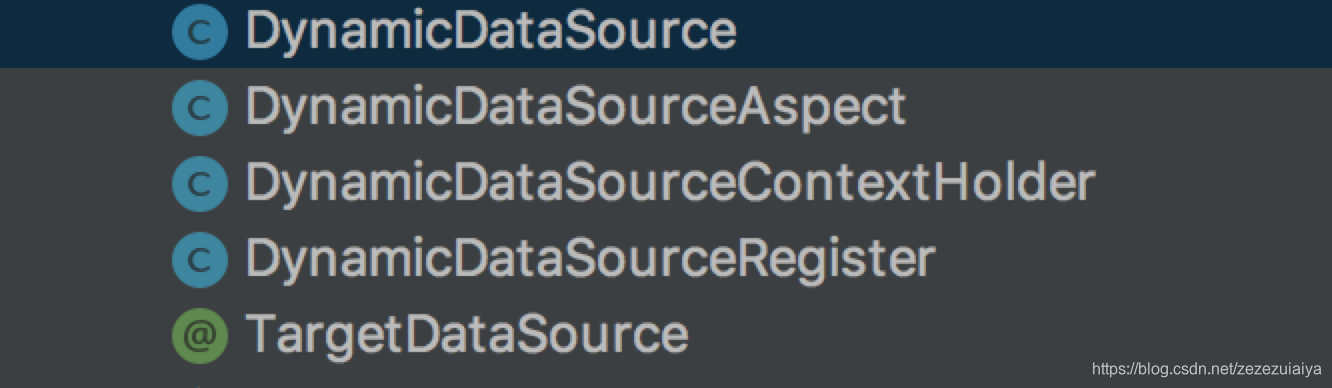1332x388 pixels.
Task: Click indentation space left of ContextHolder row icon
Action: pyautogui.click(x=85, y=183)
